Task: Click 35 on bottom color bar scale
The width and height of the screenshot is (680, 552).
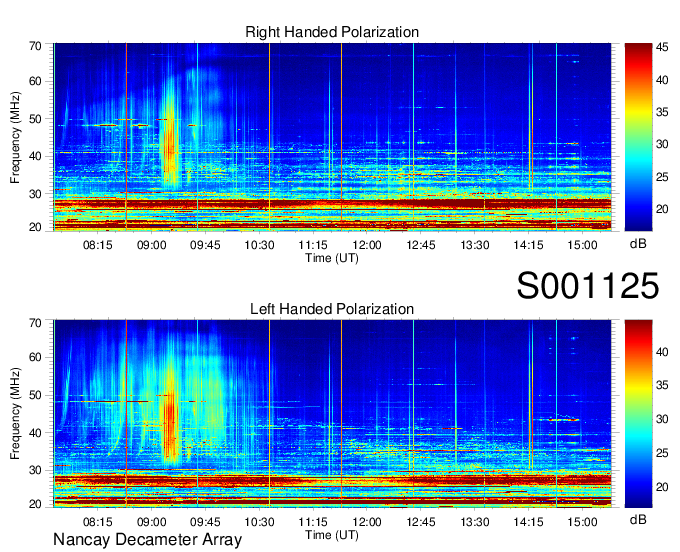Action: point(662,385)
